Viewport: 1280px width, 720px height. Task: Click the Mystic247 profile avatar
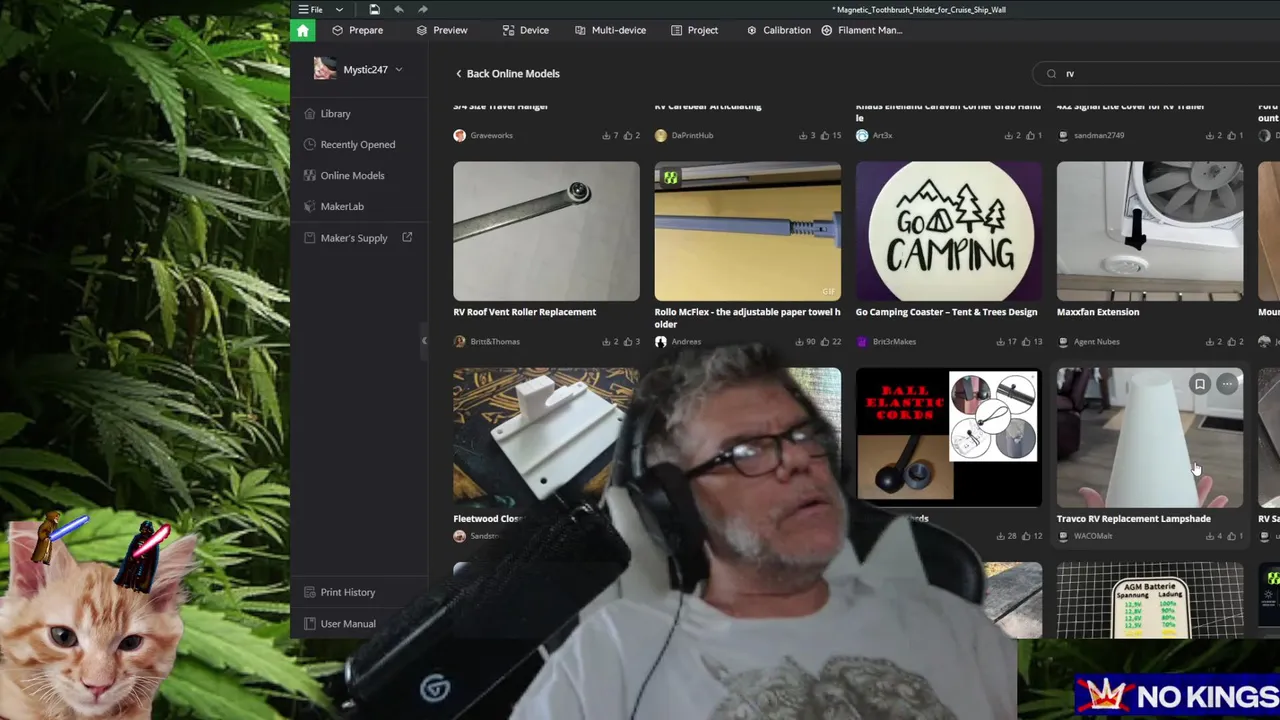pyautogui.click(x=324, y=69)
